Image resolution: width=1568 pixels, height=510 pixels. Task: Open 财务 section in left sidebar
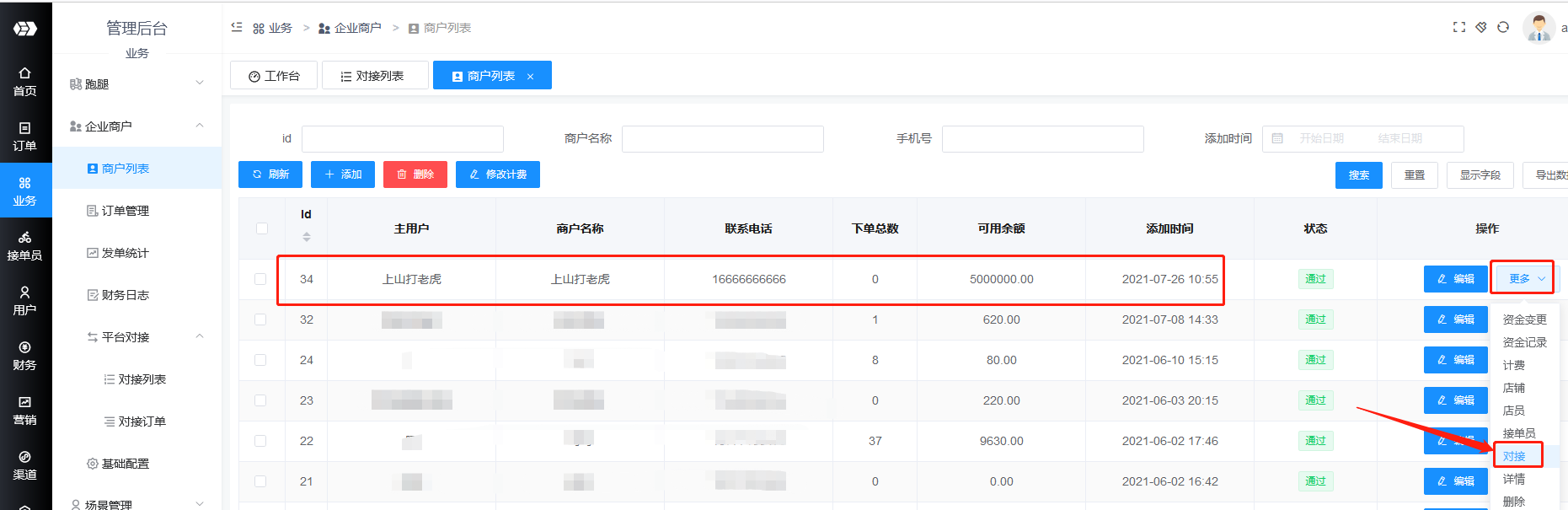click(25, 356)
